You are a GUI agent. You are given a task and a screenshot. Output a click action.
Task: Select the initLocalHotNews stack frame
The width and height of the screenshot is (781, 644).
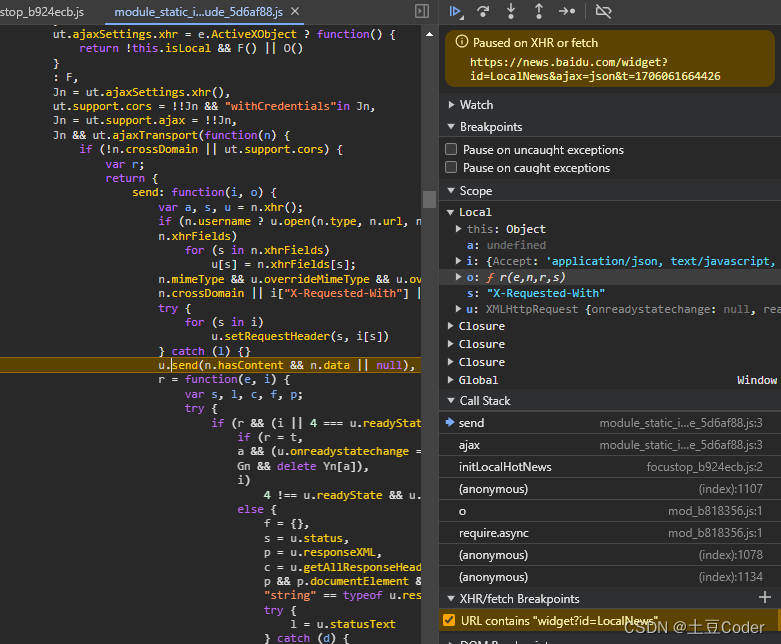pos(610,467)
